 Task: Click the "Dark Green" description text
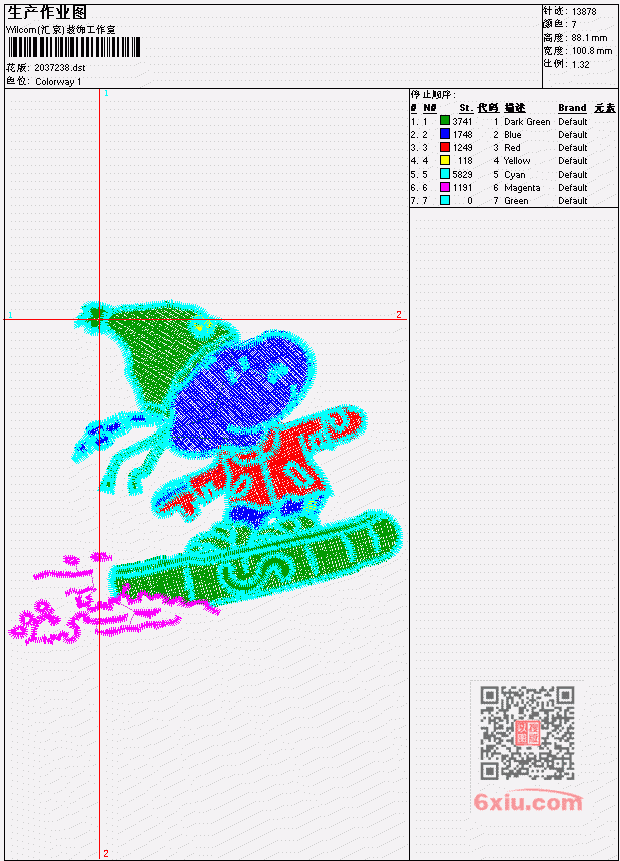pyautogui.click(x=527, y=122)
